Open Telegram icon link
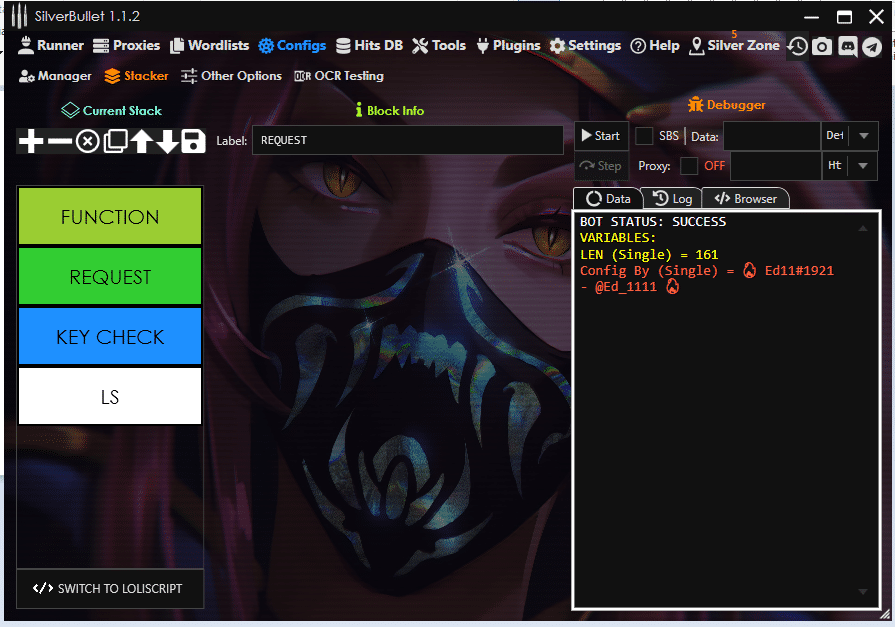This screenshot has height=627, width=895. tap(872, 46)
